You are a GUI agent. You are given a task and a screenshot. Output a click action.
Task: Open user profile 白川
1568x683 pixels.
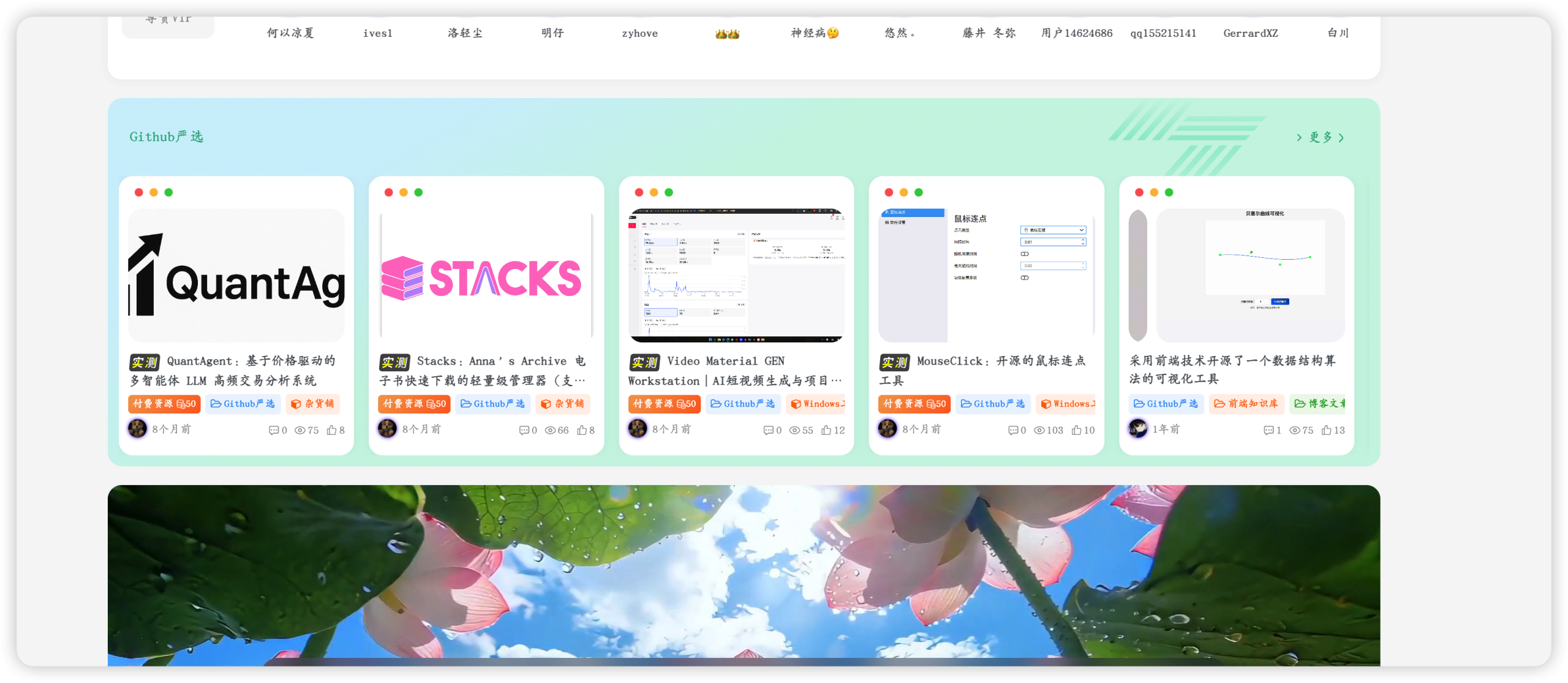click(x=1338, y=33)
